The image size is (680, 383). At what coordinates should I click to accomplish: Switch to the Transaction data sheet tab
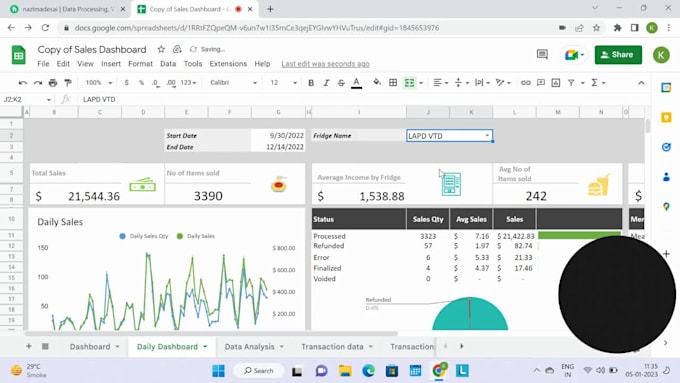coord(332,346)
